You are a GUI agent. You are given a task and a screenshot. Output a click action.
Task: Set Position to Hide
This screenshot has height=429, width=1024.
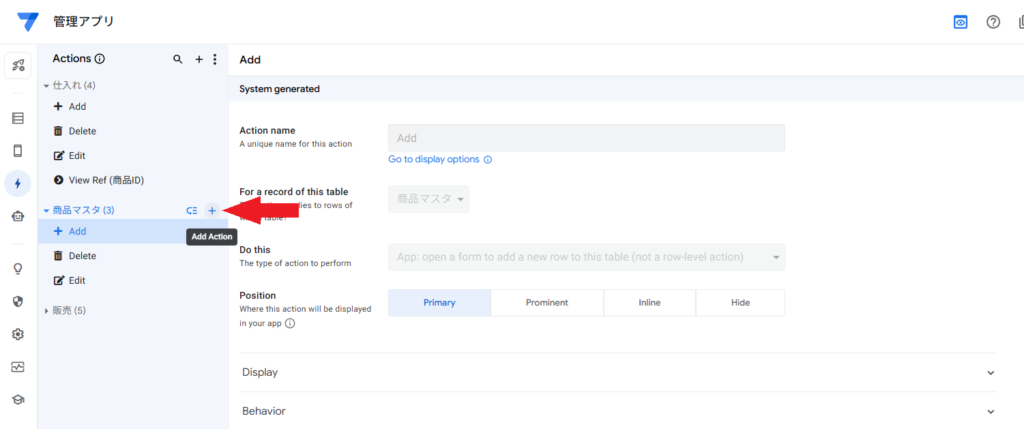point(740,303)
